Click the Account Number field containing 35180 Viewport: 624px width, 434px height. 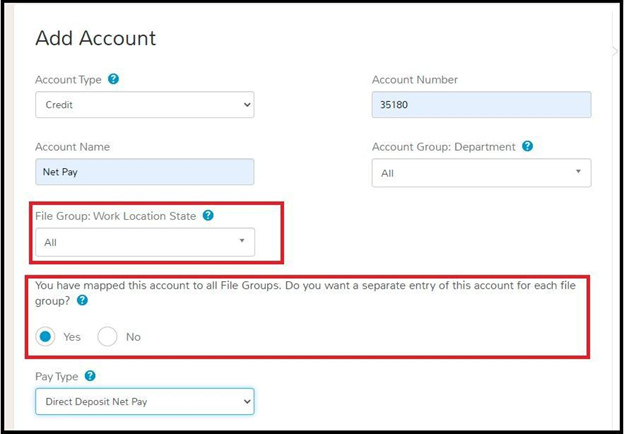click(x=482, y=105)
